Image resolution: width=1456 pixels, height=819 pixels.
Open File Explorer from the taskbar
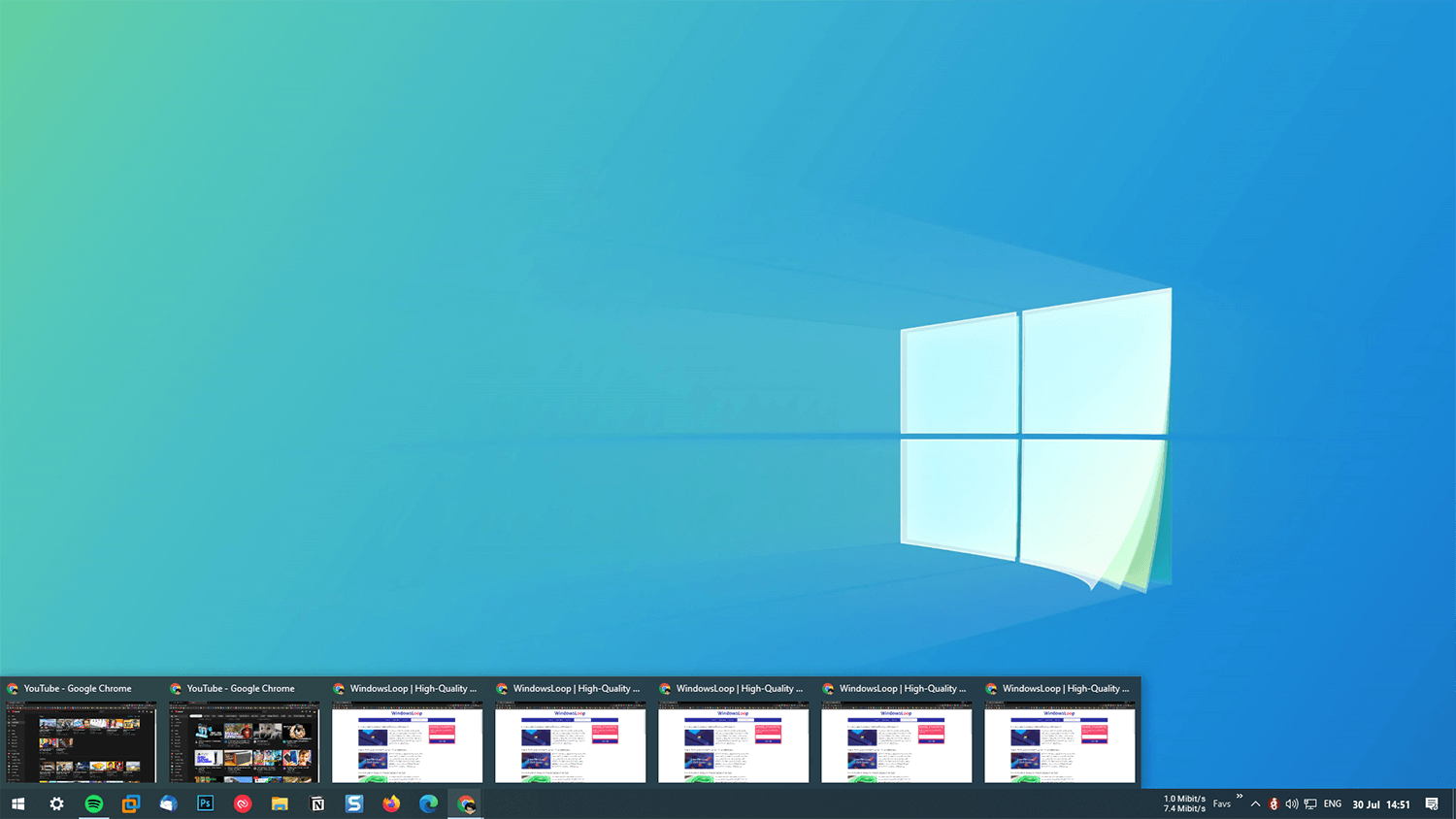click(280, 803)
